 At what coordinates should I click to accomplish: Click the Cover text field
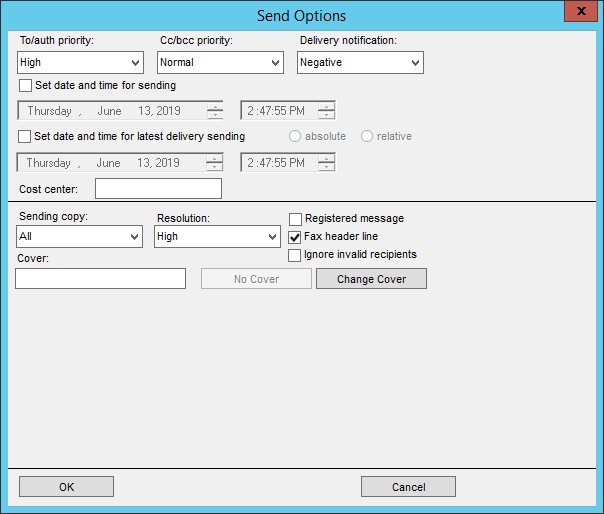tap(101, 279)
